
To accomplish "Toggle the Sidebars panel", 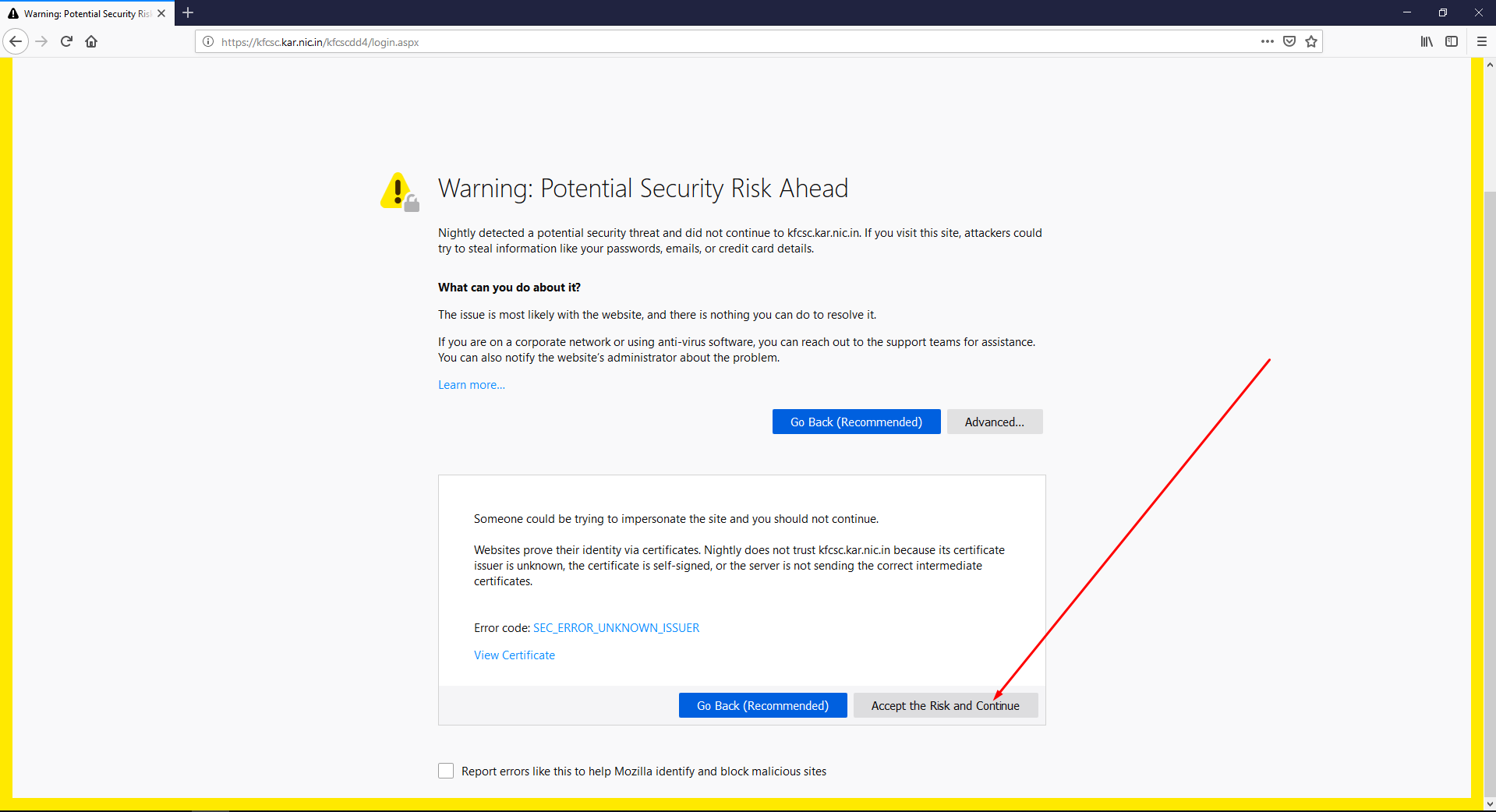I will (1452, 41).
